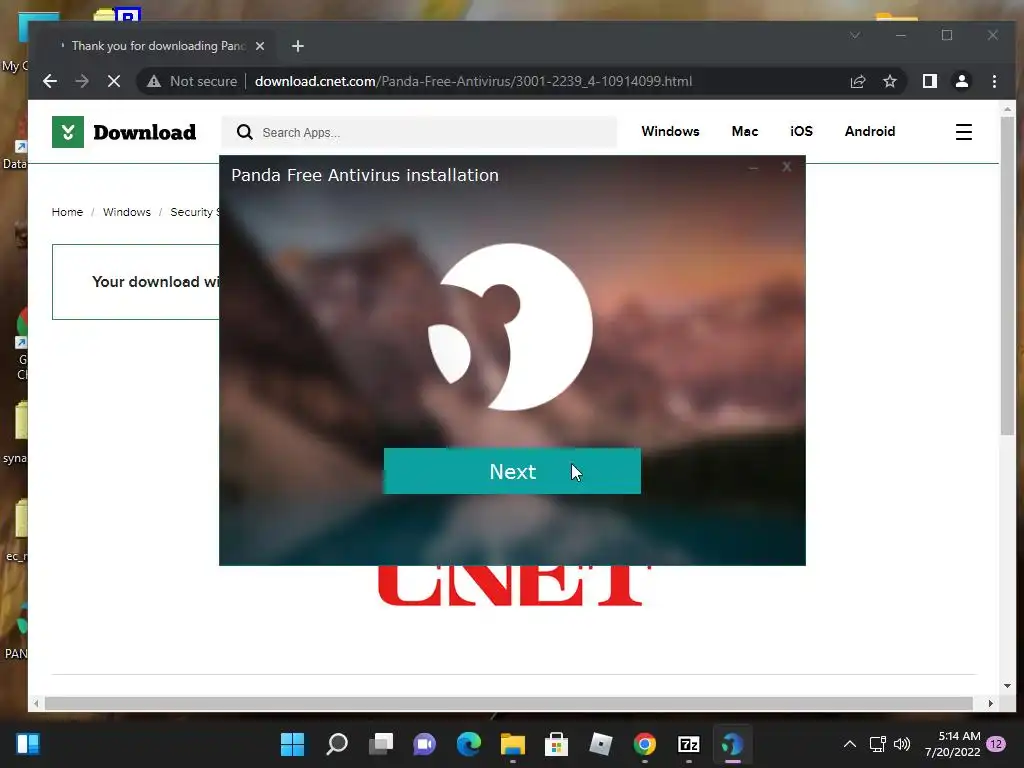The image size is (1024, 768).
Task: Click the vertical scrollbar thumb in Chrome
Action: (x=1007, y=276)
